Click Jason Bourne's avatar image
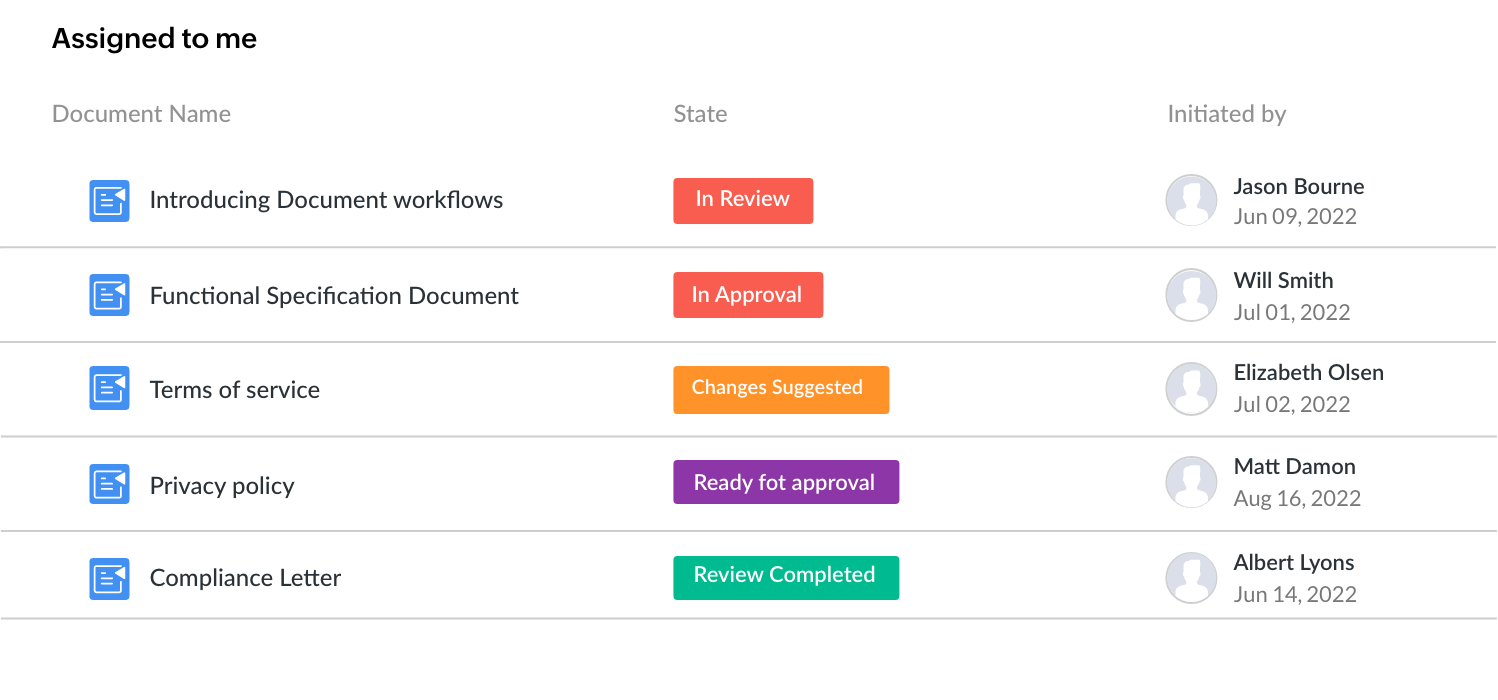This screenshot has height=700, width=1498. [x=1191, y=200]
